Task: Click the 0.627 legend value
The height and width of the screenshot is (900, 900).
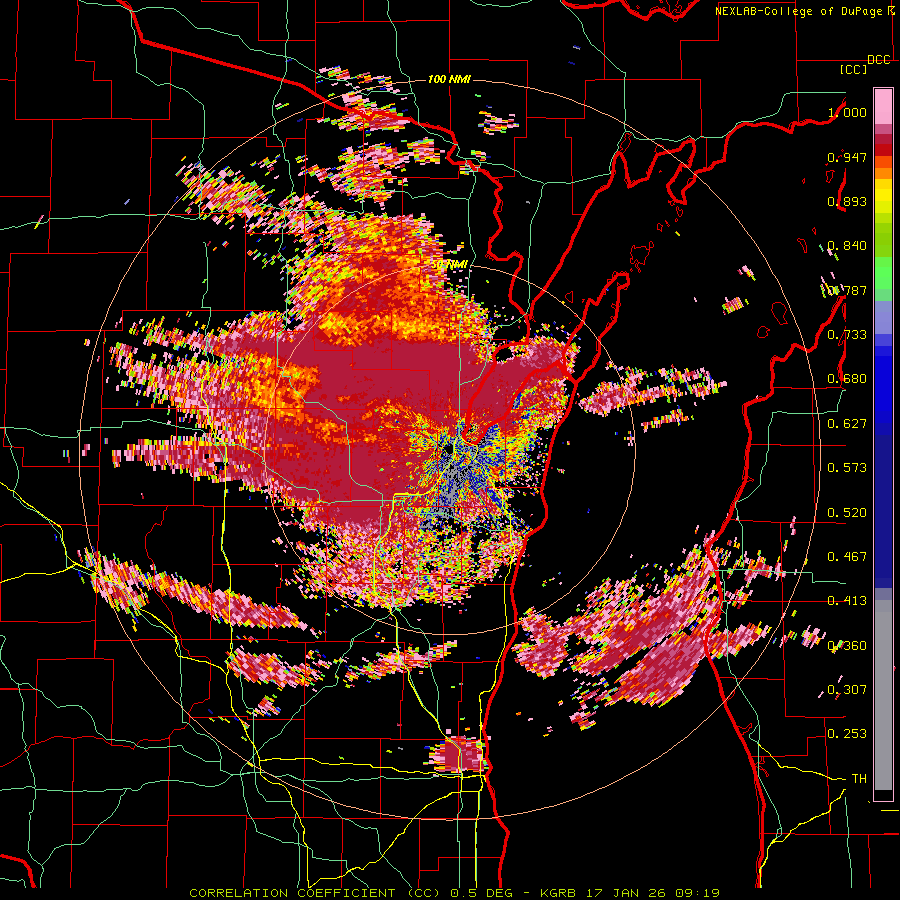Action: click(847, 424)
